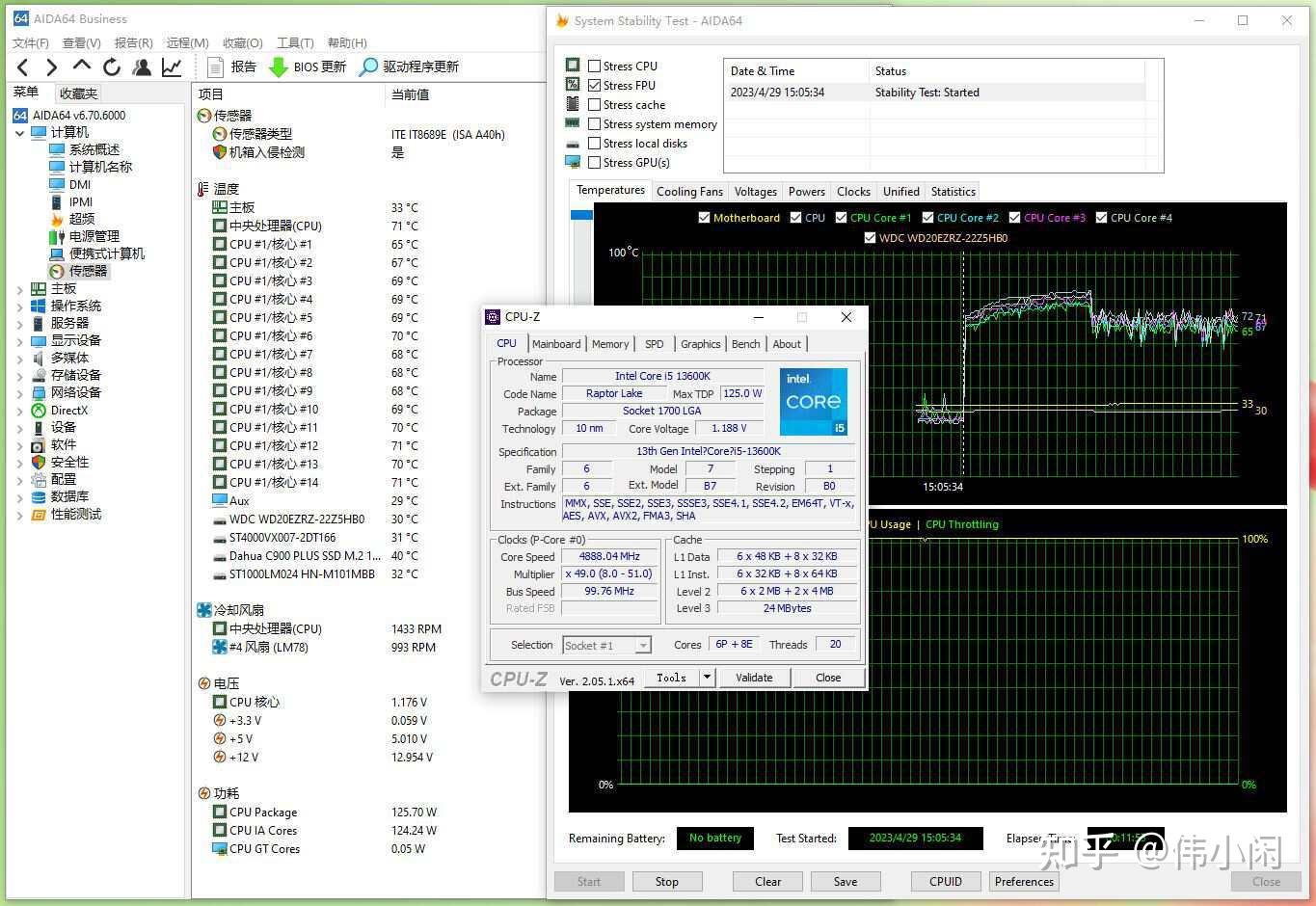Uncheck the Stress FPU checkbox
Viewport: 1316px width, 906px height.
coord(595,86)
